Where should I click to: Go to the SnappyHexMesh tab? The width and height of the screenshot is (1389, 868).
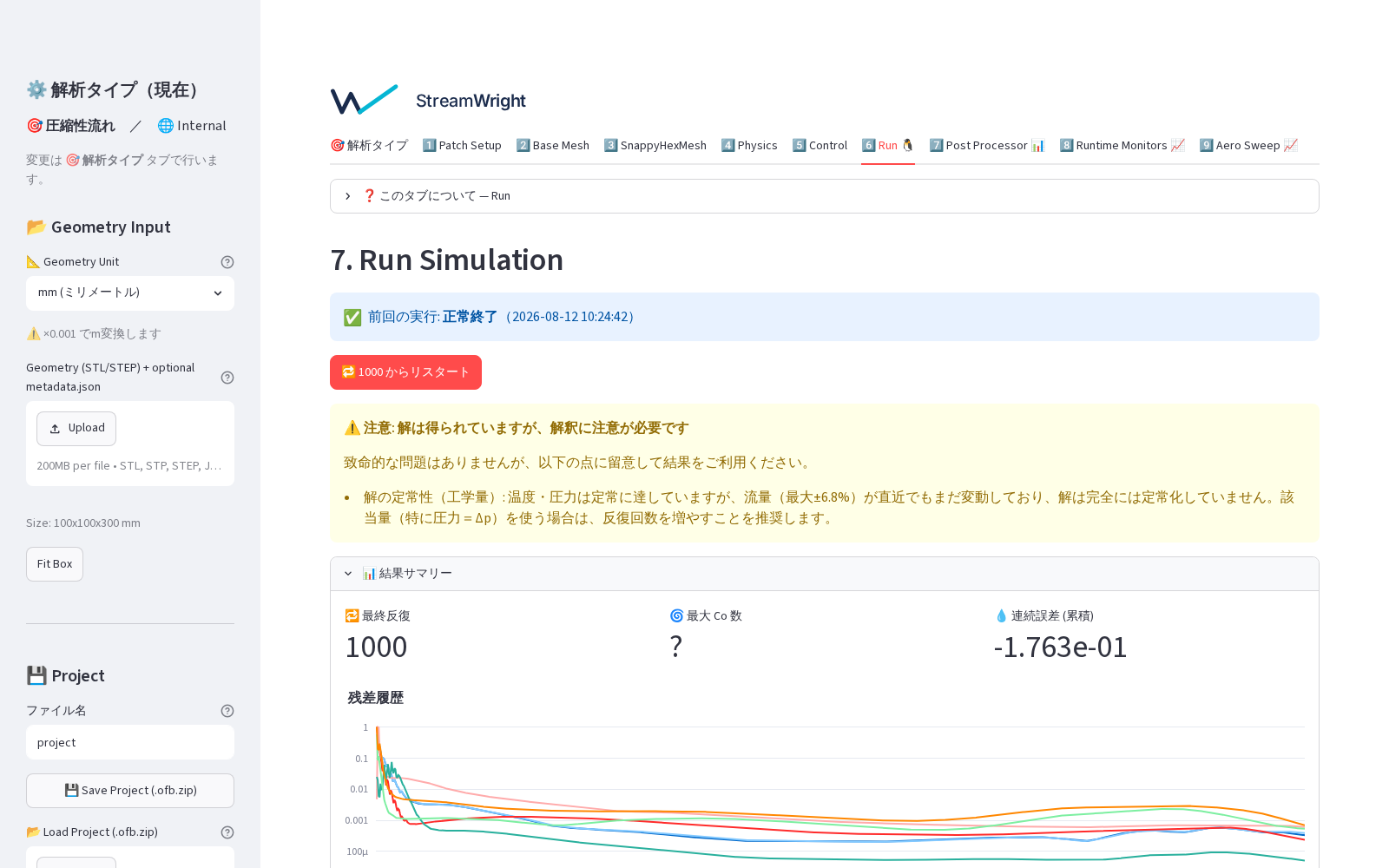pyautogui.click(x=655, y=146)
